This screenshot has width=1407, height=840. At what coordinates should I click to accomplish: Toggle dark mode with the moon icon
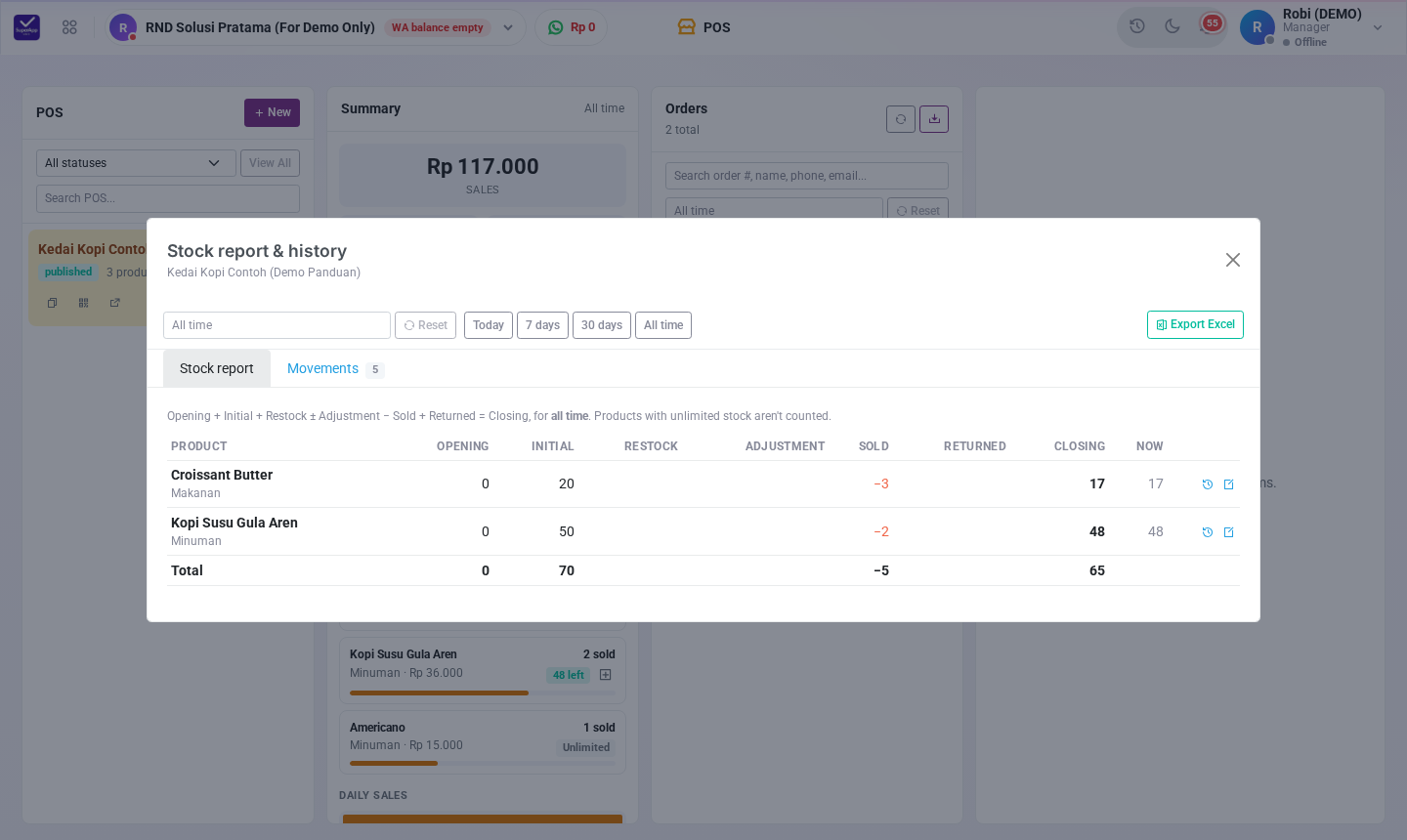[x=1172, y=26]
